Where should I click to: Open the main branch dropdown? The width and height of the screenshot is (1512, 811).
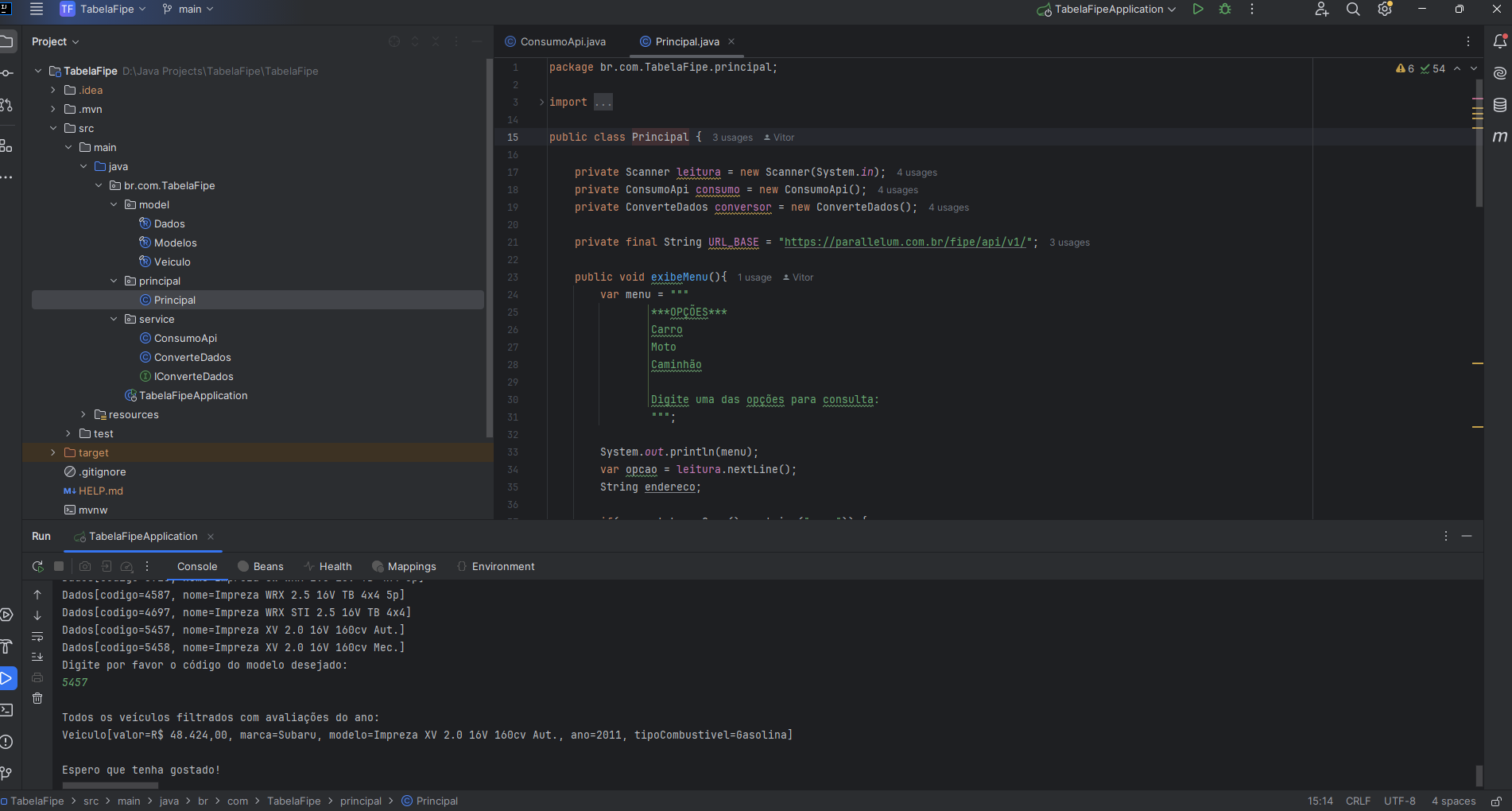189,10
